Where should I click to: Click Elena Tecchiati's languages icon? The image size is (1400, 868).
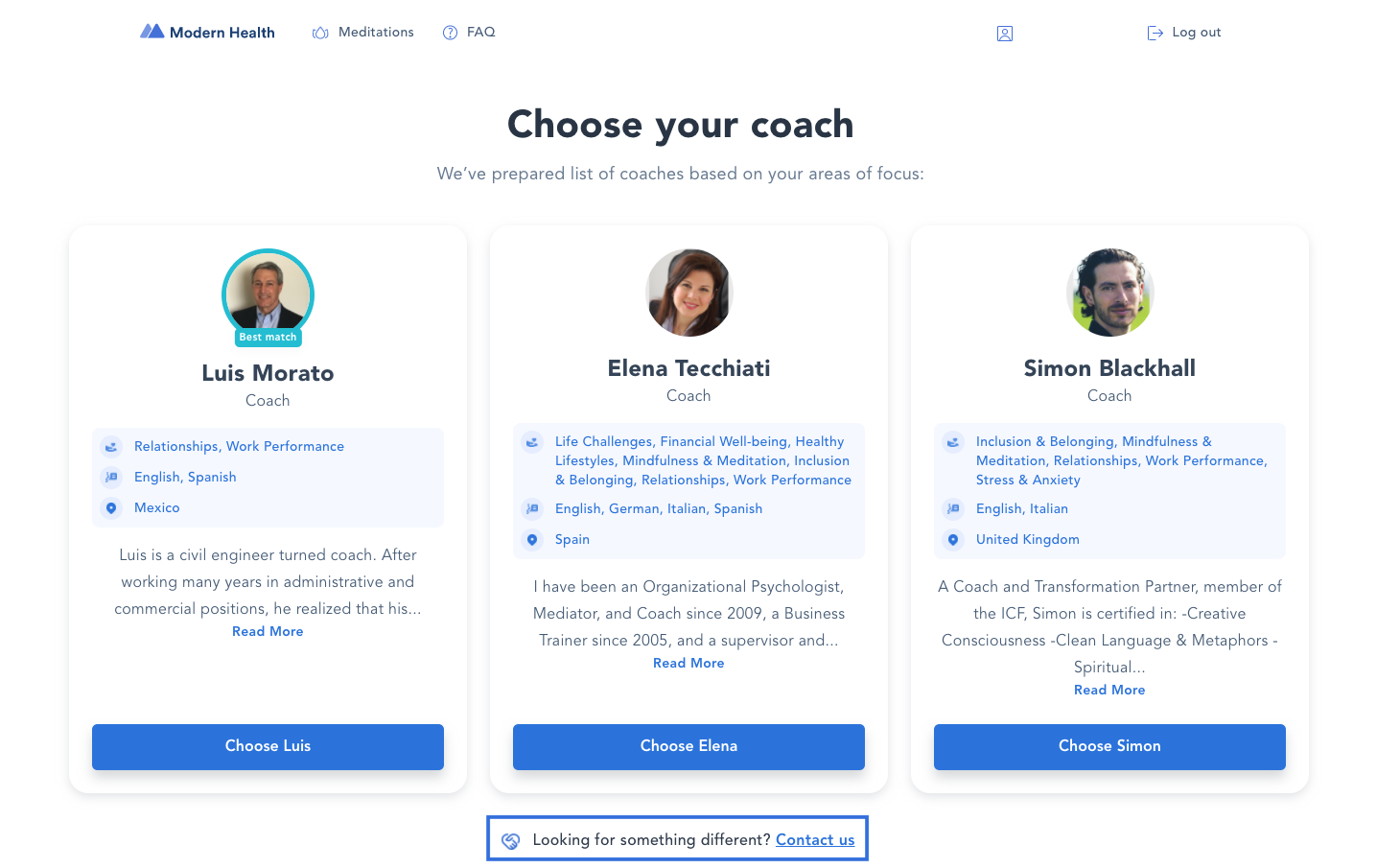point(532,509)
